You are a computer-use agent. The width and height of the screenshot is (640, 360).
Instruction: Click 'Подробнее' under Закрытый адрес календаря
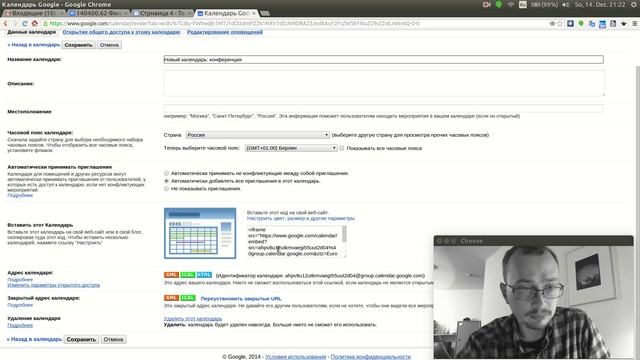point(20,305)
